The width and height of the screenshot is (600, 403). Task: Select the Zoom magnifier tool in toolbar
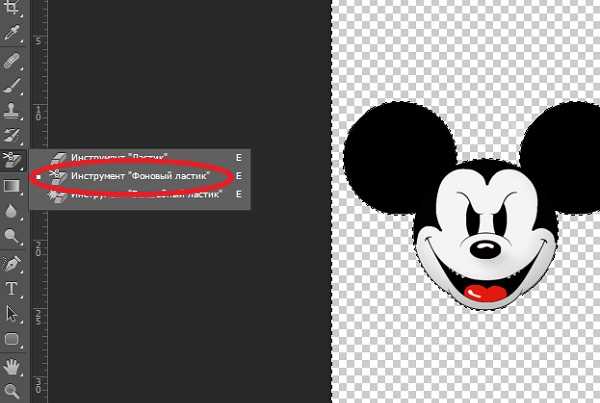[11, 391]
